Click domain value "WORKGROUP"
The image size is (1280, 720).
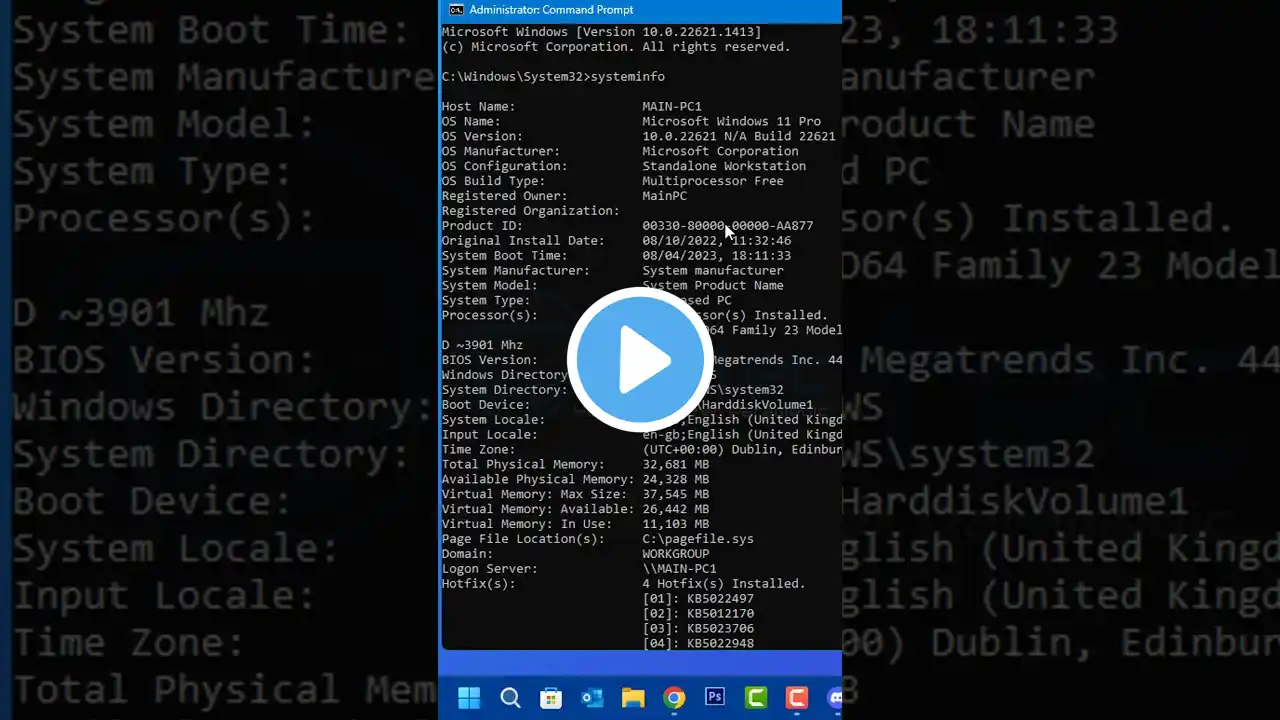[x=676, y=554]
